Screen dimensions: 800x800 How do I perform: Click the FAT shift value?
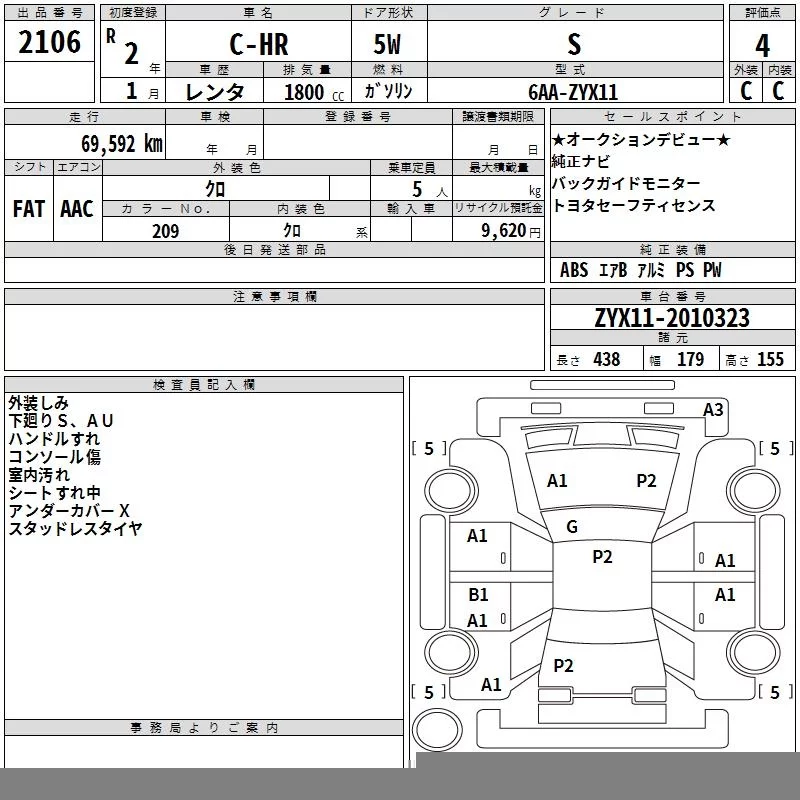[x=29, y=209]
